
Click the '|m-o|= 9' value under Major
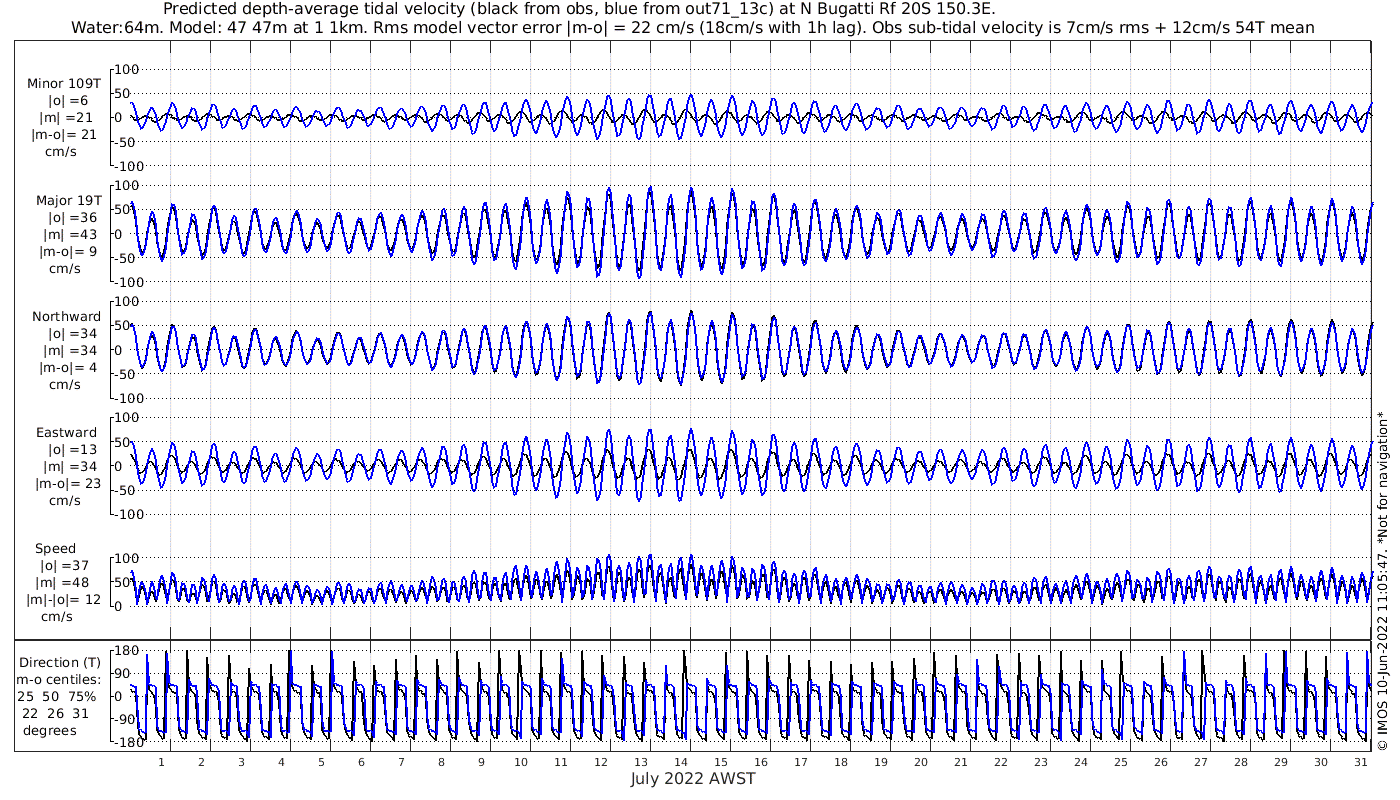[68, 252]
